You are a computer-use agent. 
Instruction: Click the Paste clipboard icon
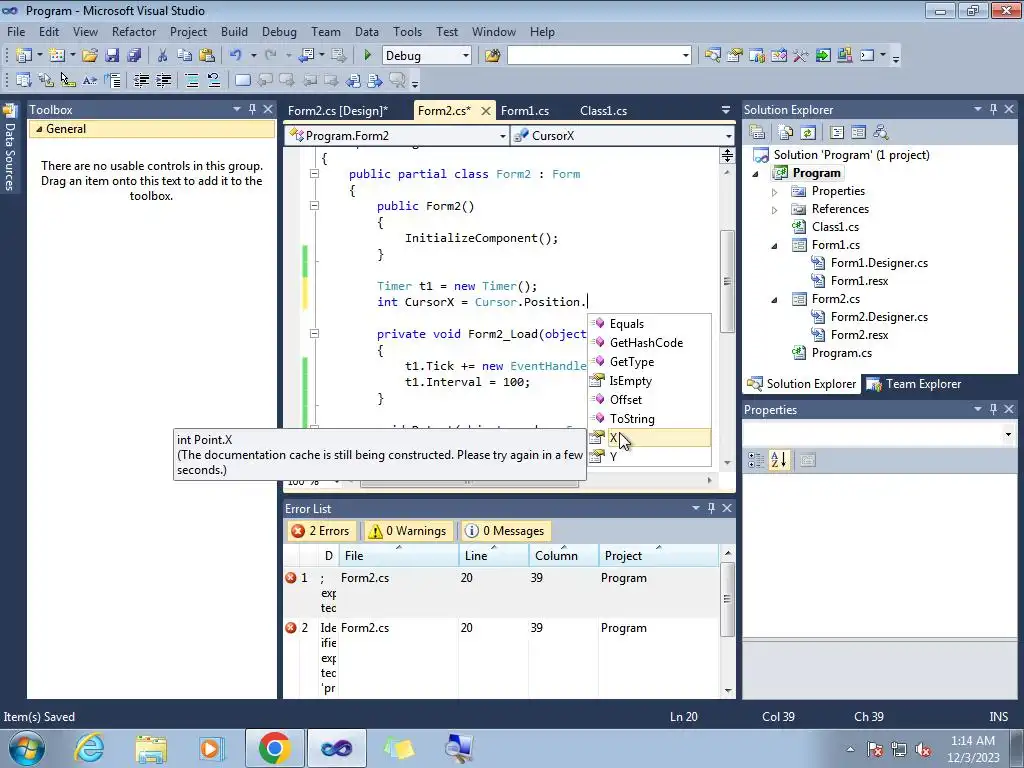point(207,56)
